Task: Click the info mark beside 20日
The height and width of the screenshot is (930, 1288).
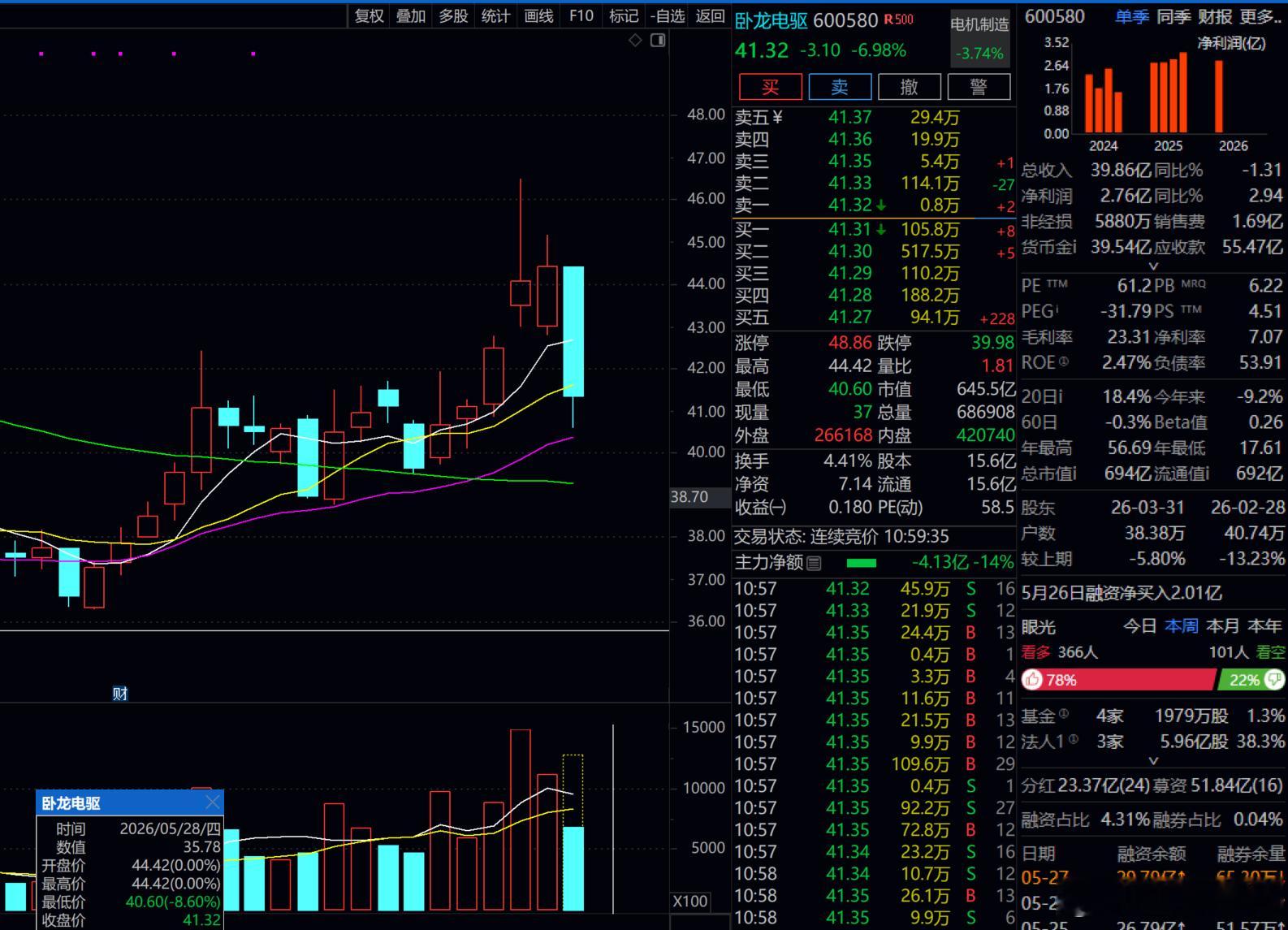Action: click(x=1059, y=396)
